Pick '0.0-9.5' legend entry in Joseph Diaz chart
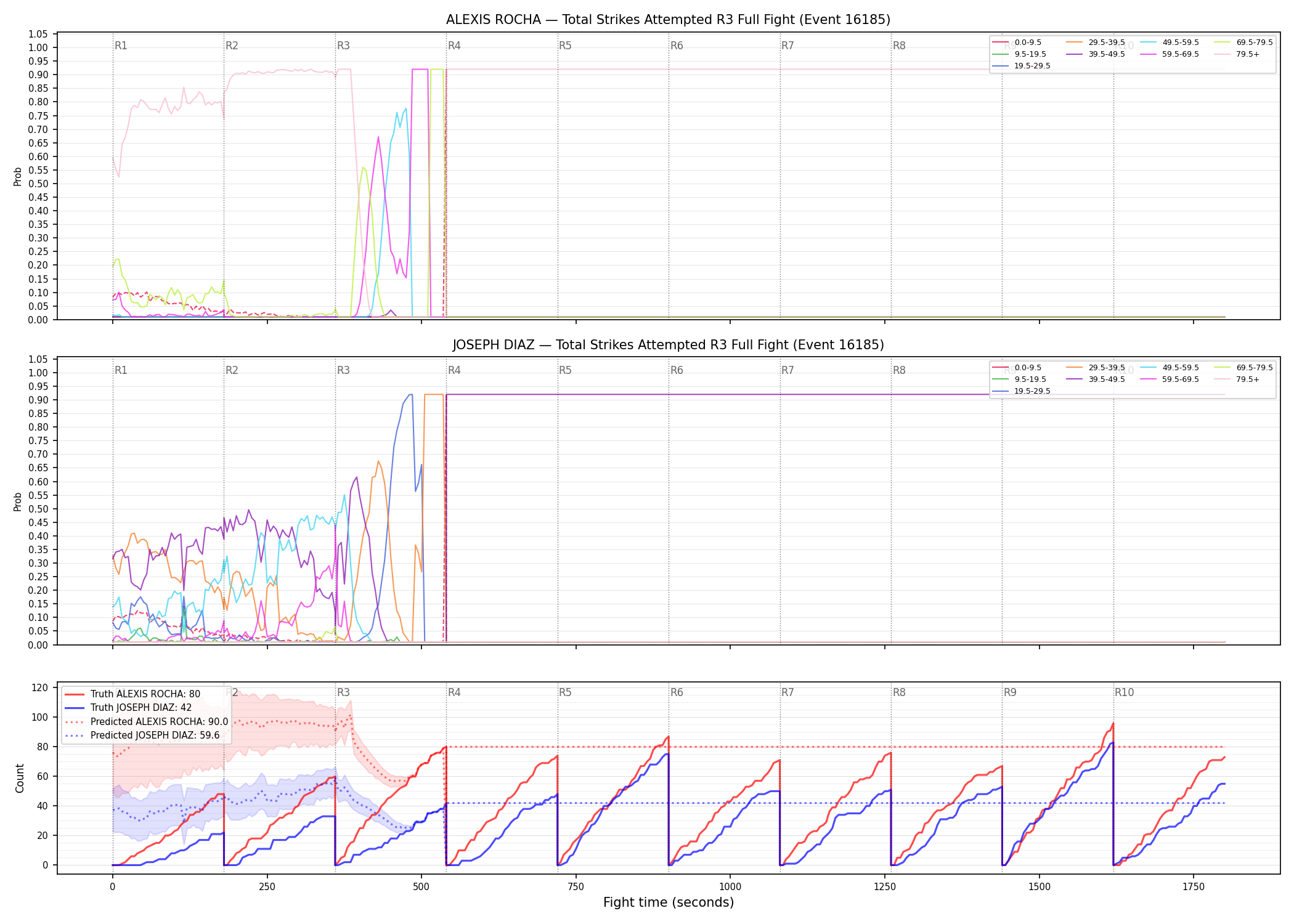The height and width of the screenshot is (924, 1294). [1017, 368]
